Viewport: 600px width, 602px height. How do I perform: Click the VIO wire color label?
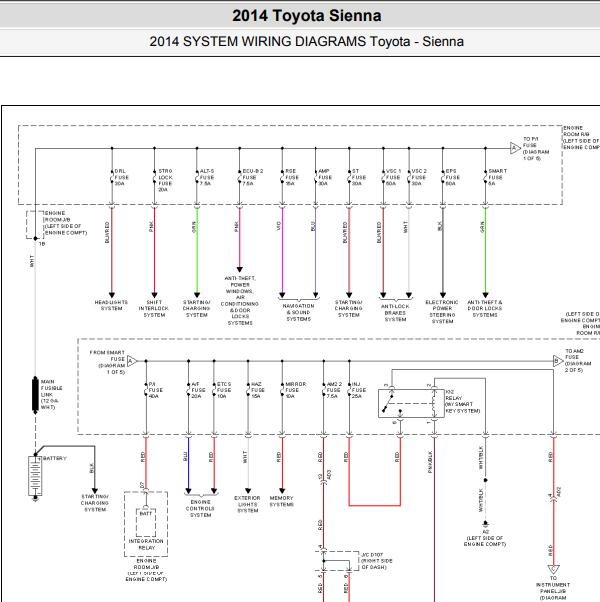coord(279,227)
